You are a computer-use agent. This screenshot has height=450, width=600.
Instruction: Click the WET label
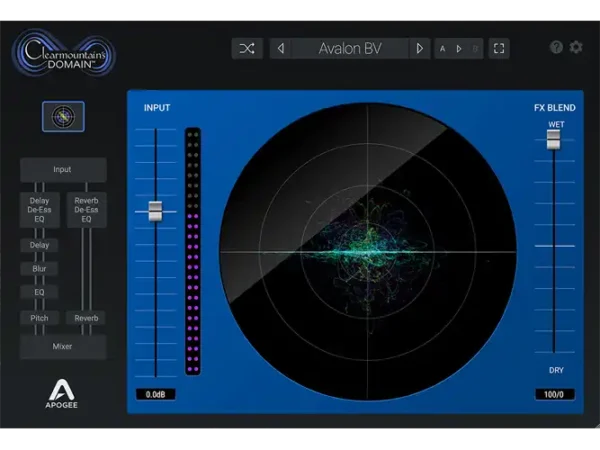coord(556,125)
